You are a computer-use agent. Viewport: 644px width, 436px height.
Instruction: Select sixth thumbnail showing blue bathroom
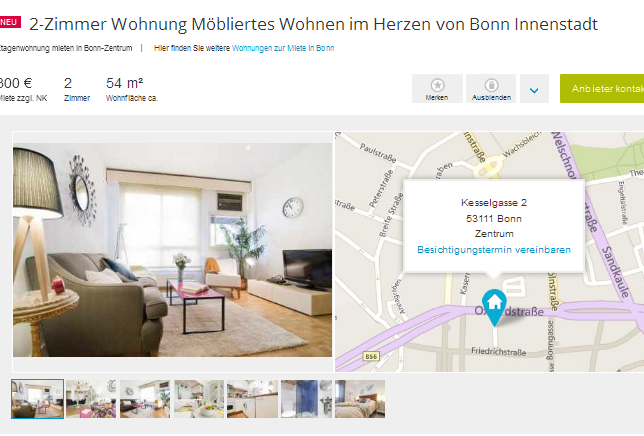click(x=306, y=399)
